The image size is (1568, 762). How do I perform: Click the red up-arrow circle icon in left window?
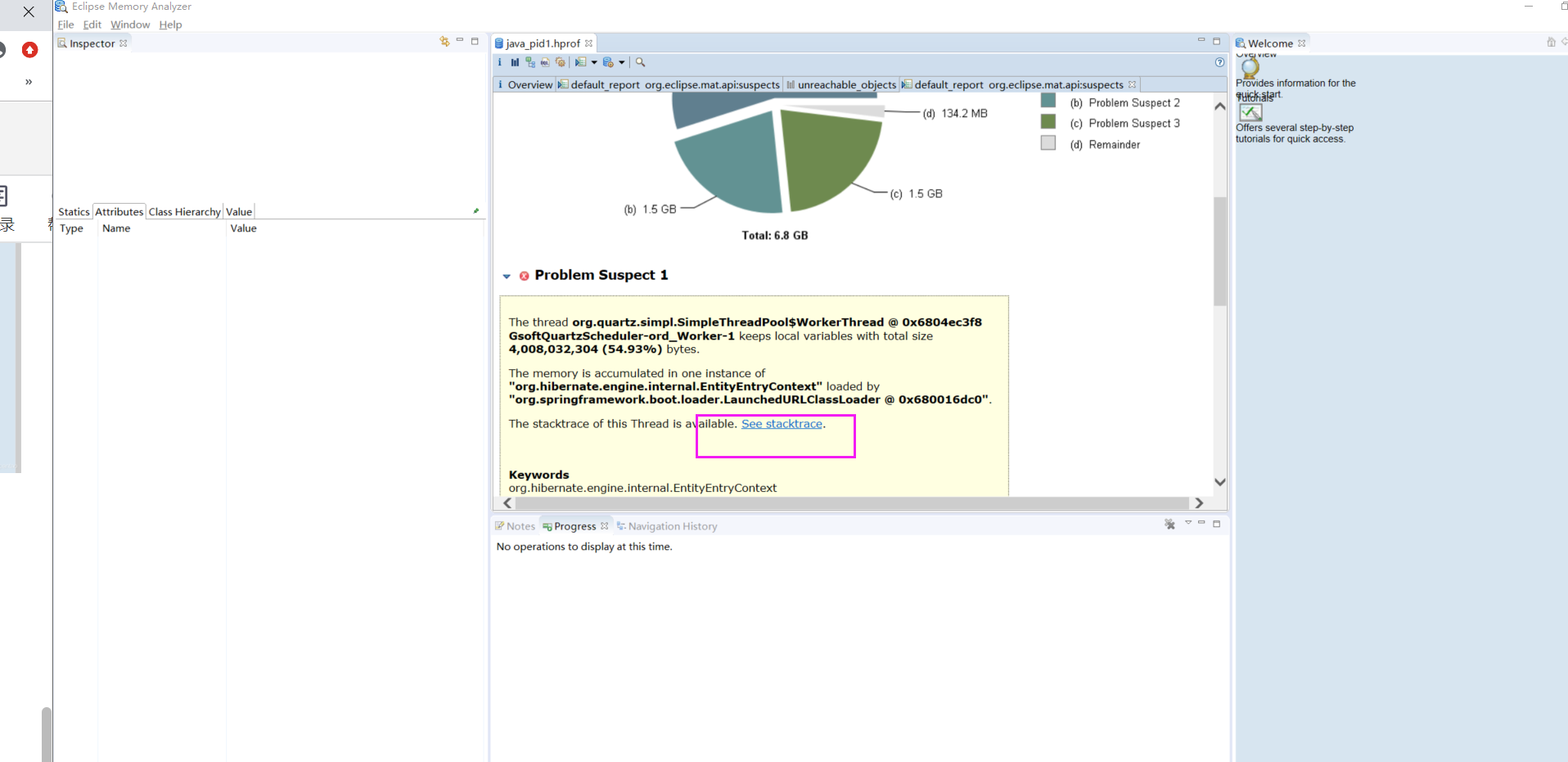[x=29, y=50]
